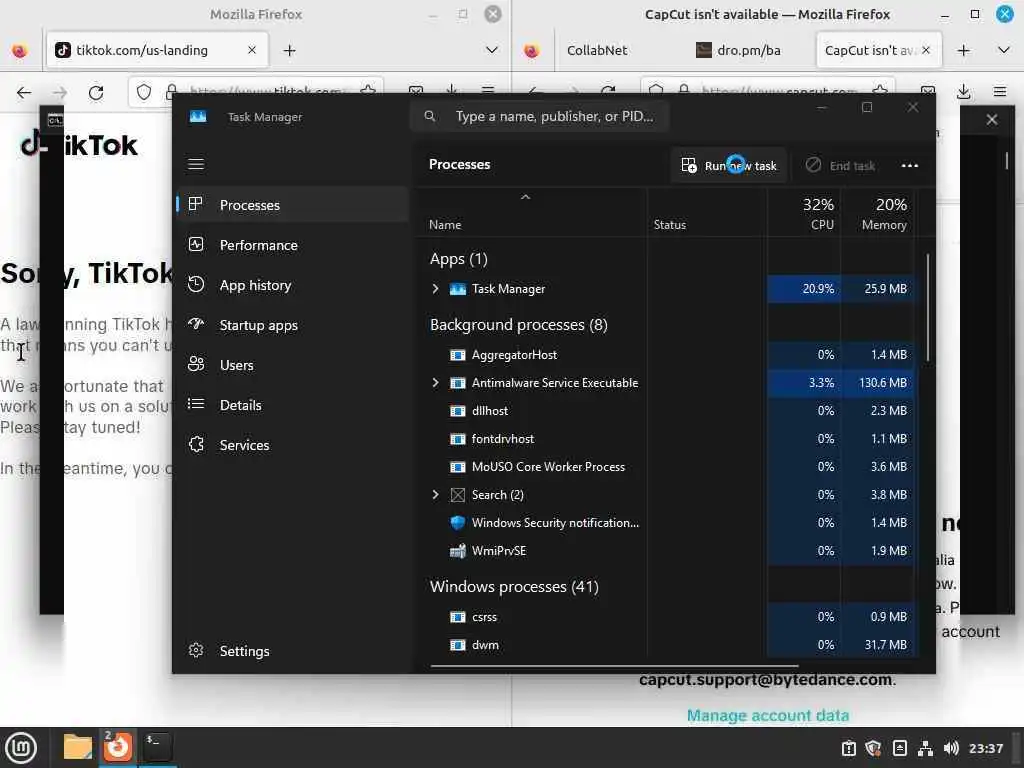Click the Task Manager search field
This screenshot has width=1024, height=768.
(x=539, y=116)
